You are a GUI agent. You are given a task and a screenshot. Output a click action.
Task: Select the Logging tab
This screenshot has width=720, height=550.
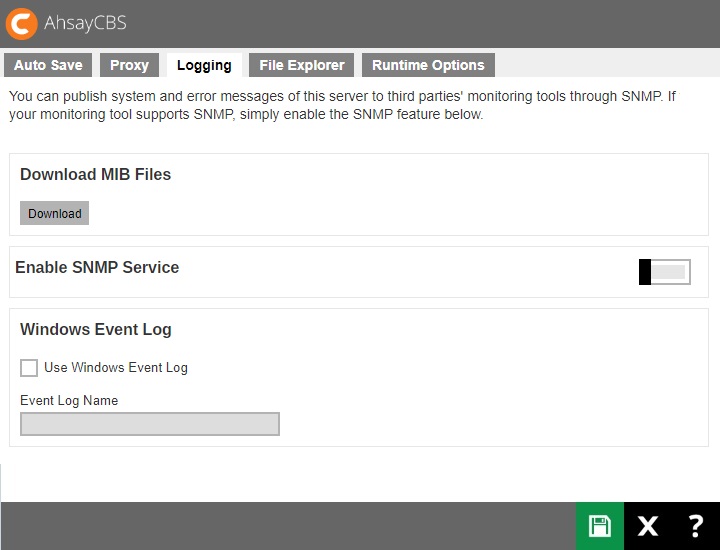tap(204, 65)
